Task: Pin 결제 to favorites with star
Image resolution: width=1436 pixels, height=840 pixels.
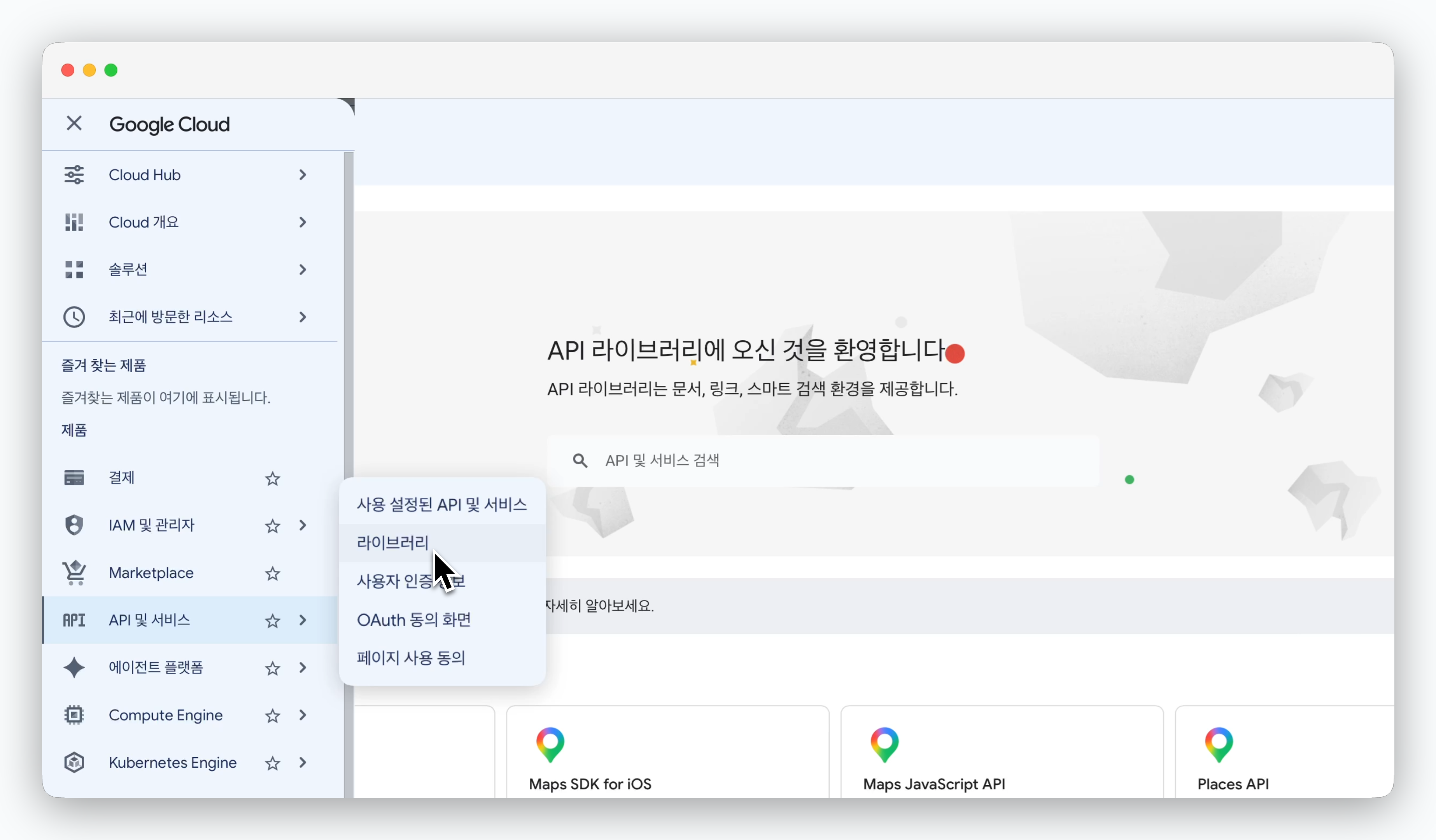Action: pos(272,479)
